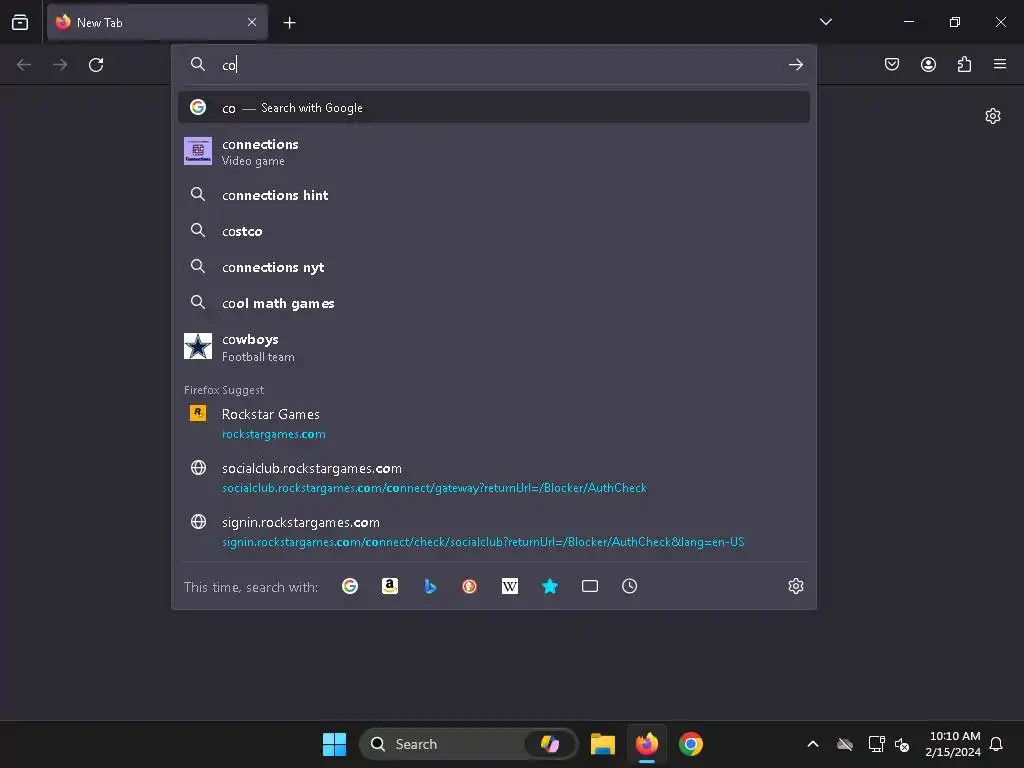This screenshot has height=768, width=1024.
Task: Open New Tab personalize gear icon
Action: coord(993,116)
